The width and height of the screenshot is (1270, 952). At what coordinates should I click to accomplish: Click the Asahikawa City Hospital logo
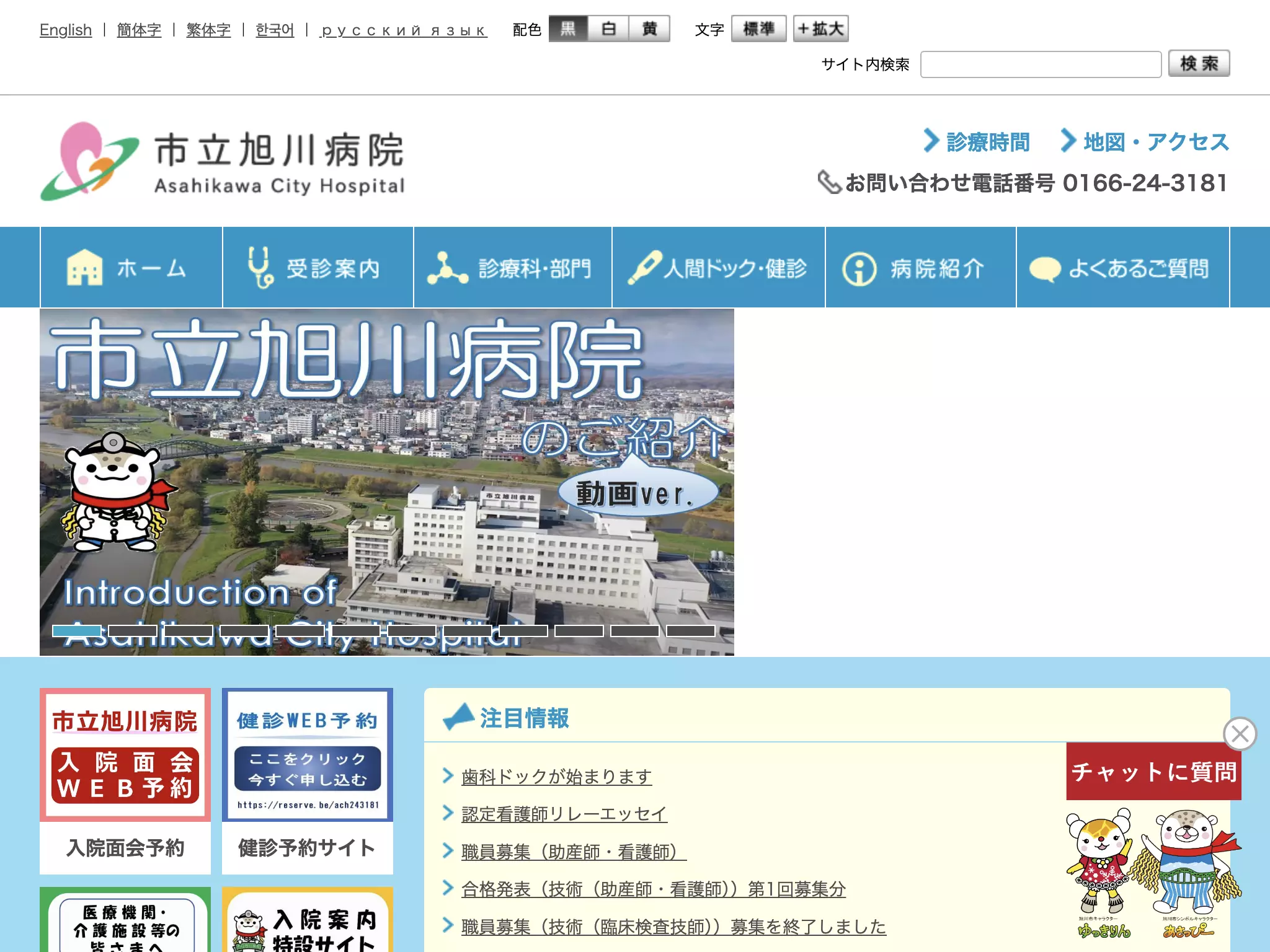[x=222, y=161]
